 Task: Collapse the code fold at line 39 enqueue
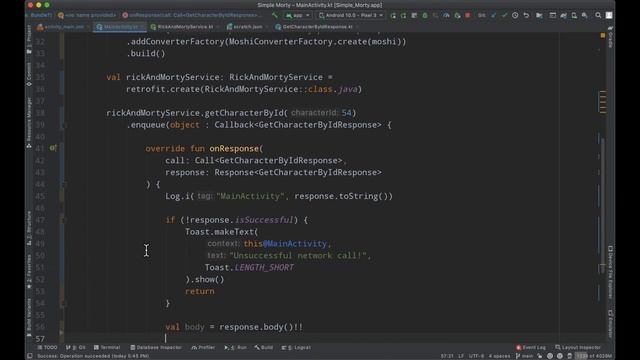(62, 125)
